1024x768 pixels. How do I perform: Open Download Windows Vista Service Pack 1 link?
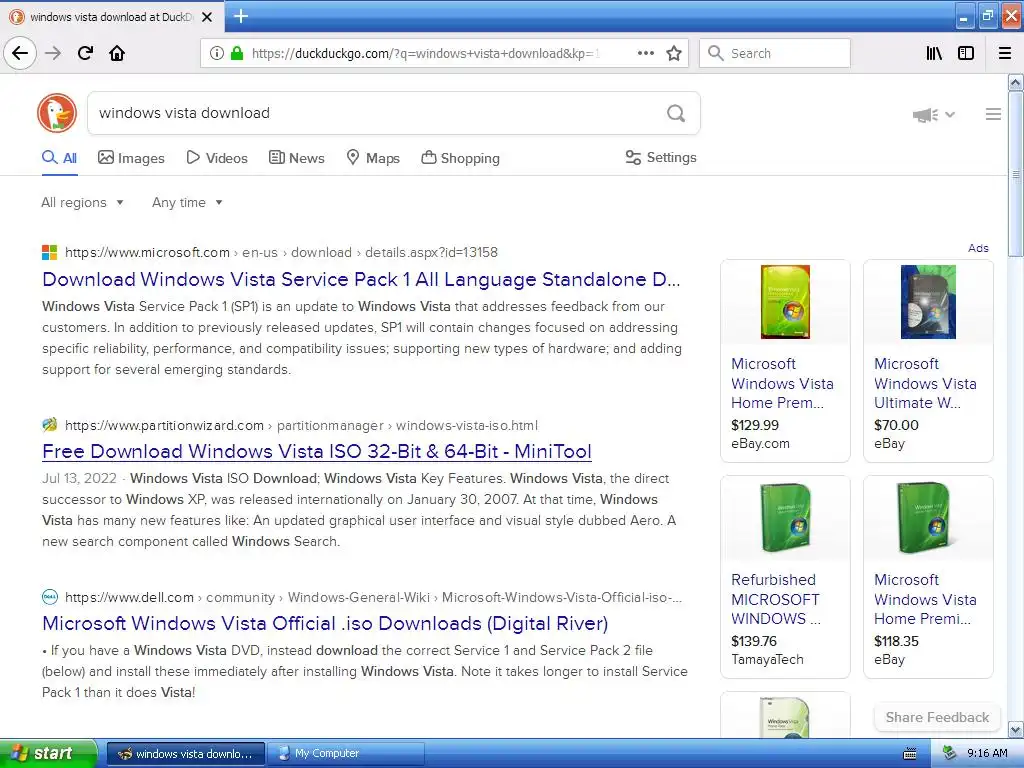pos(361,280)
